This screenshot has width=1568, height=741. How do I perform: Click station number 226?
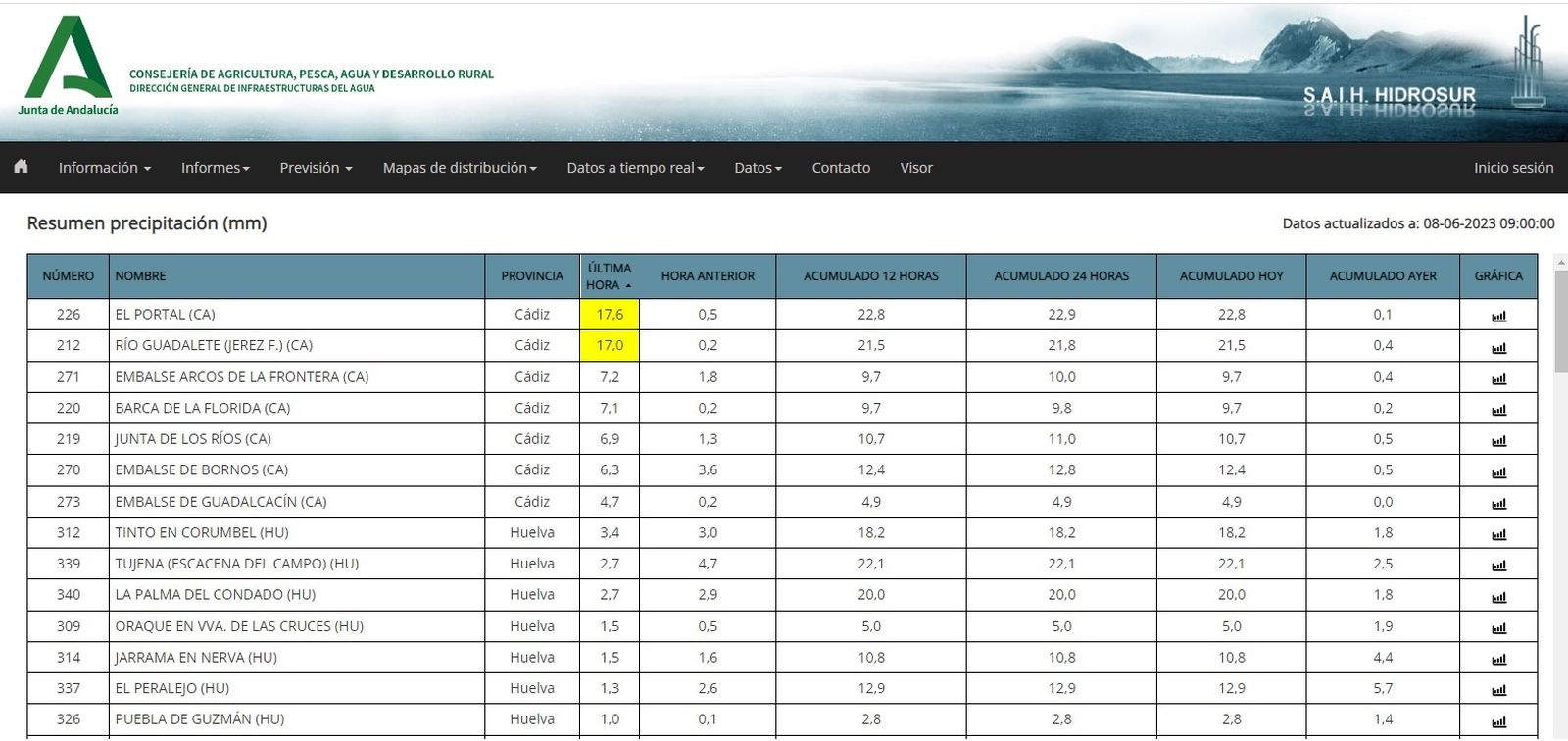(x=69, y=315)
